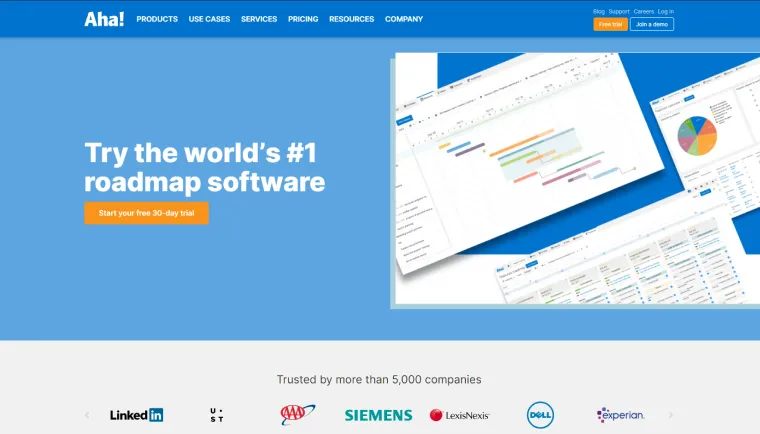
Task: Click the LinkedIn logo
Action: (x=137, y=415)
